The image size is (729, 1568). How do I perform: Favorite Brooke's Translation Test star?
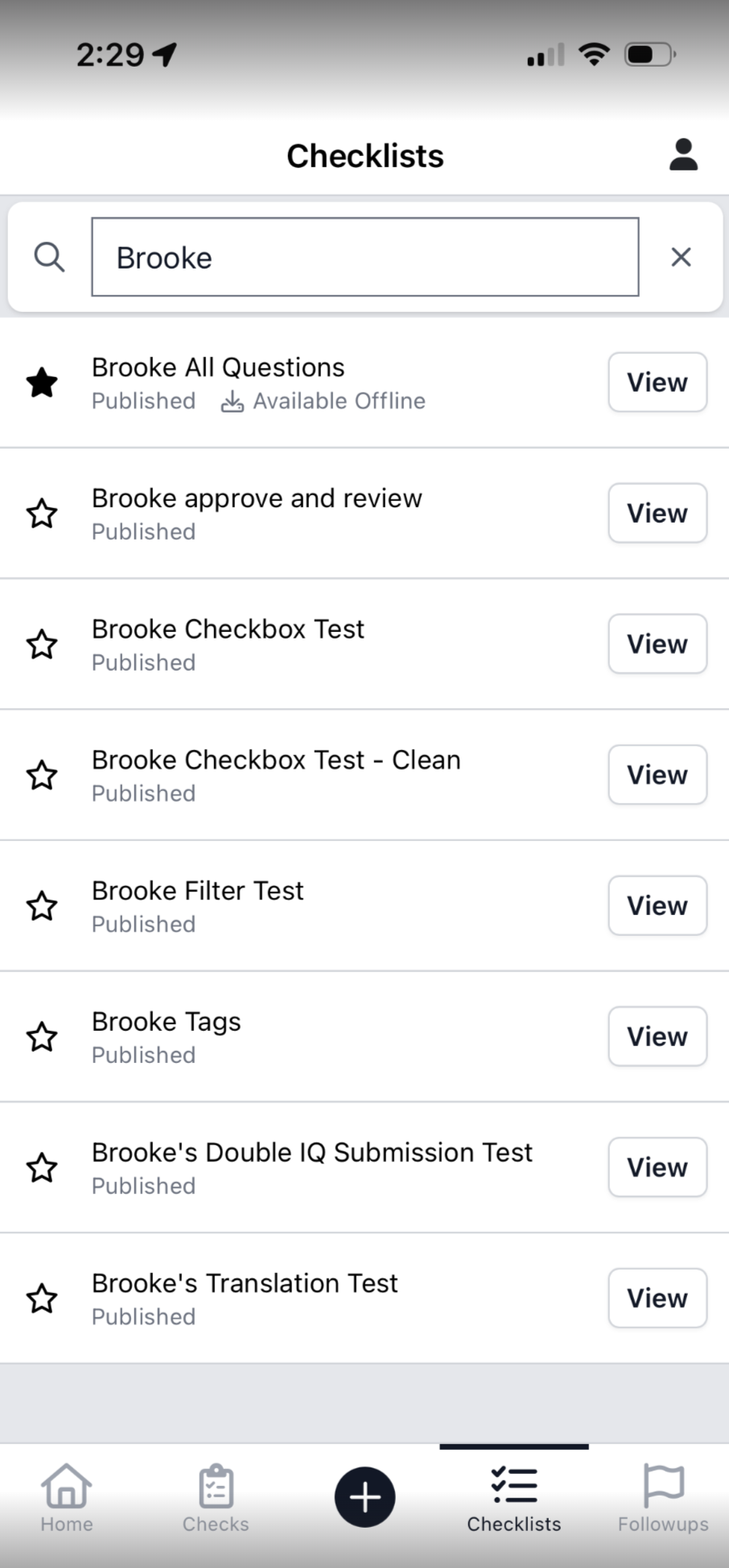[42, 1299]
